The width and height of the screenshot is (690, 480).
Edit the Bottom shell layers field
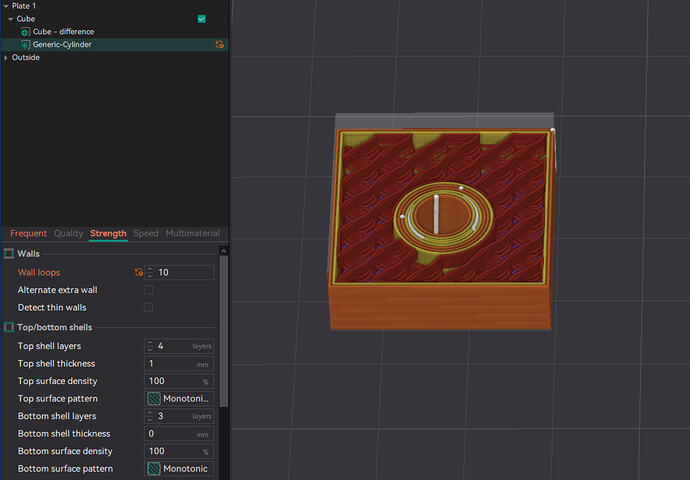pyautogui.click(x=179, y=416)
